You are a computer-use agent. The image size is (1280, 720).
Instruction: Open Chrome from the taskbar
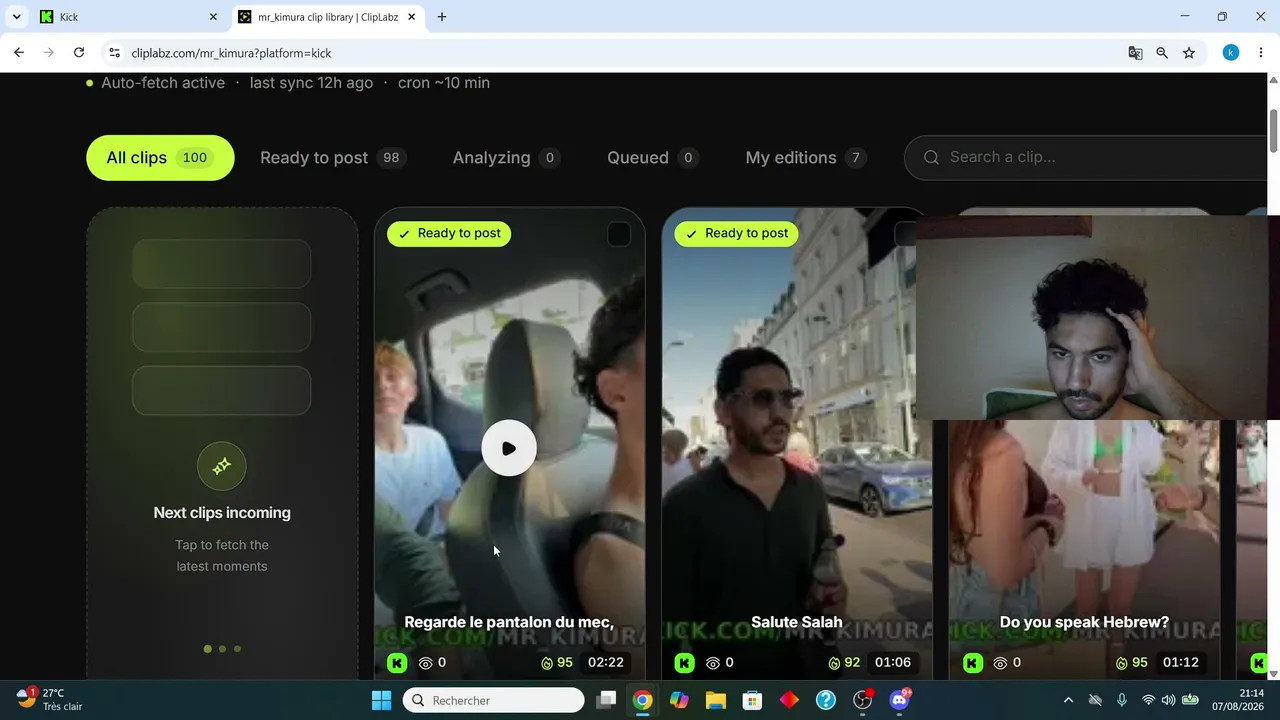643,700
